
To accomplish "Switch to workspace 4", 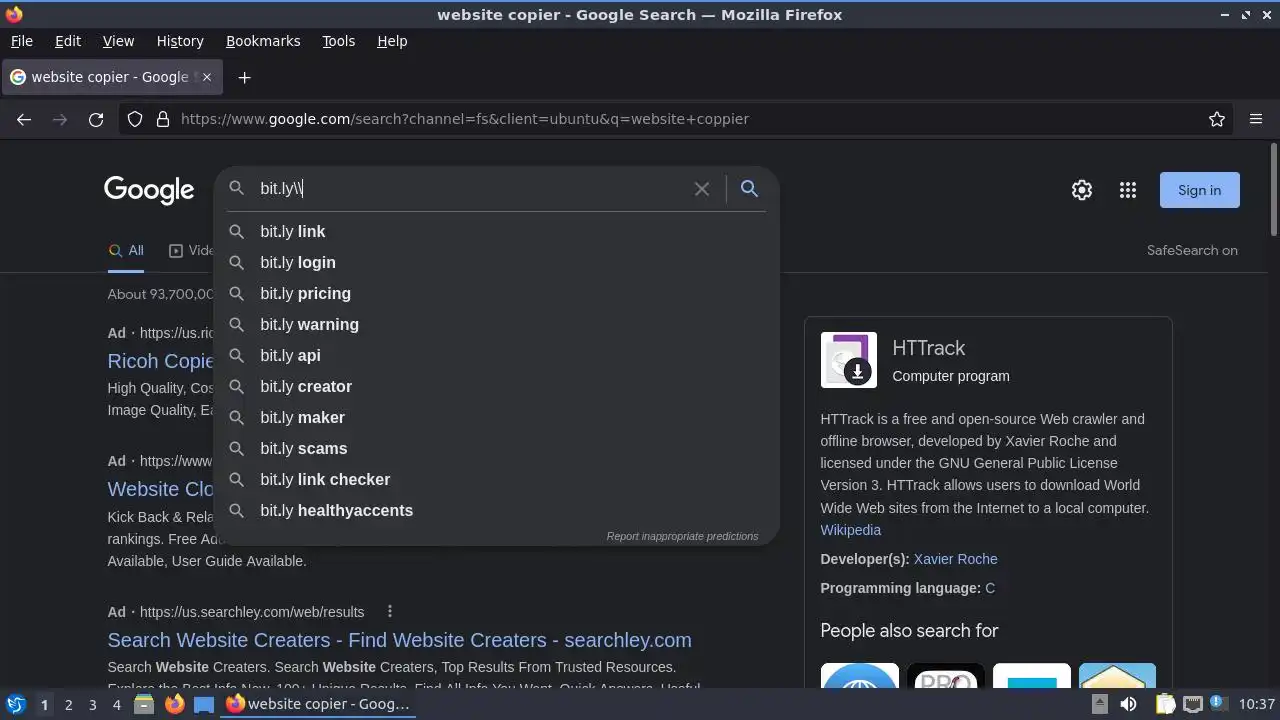I will [116, 704].
